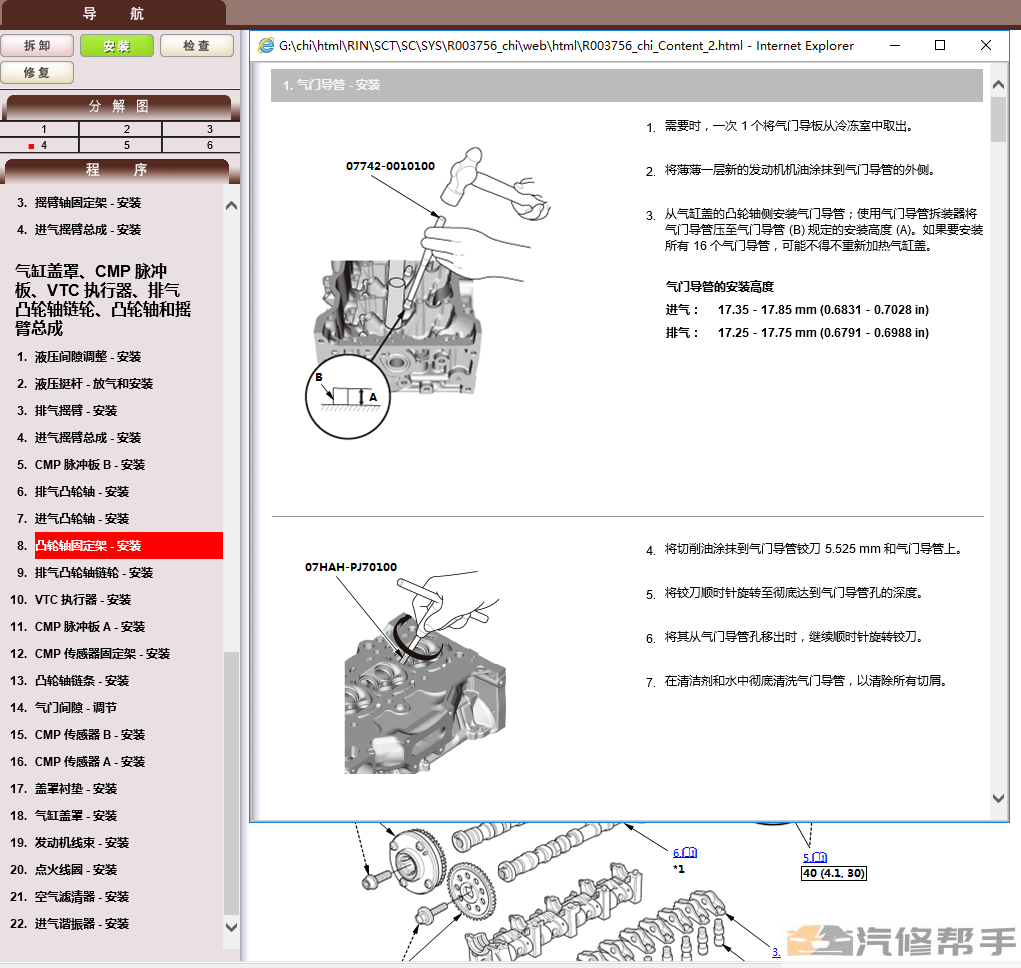The height and width of the screenshot is (968, 1021).
Task: Click diagram link number 3
Action: click(x=776, y=952)
